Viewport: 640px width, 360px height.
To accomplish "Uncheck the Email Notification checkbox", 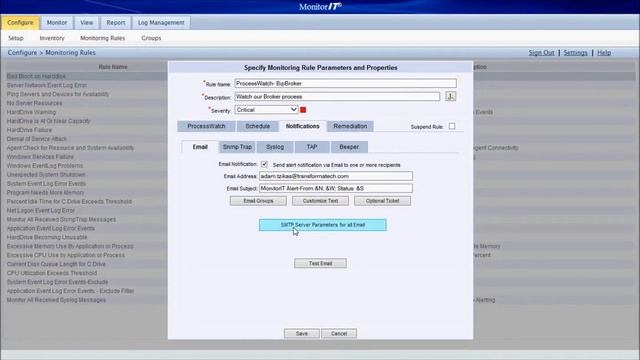I will tap(264, 164).
